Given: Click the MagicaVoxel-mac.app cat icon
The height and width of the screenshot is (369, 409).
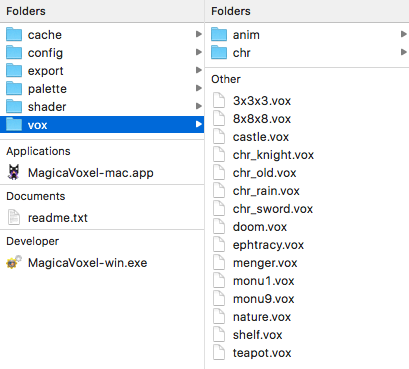Looking at the screenshot, I should click(14, 172).
